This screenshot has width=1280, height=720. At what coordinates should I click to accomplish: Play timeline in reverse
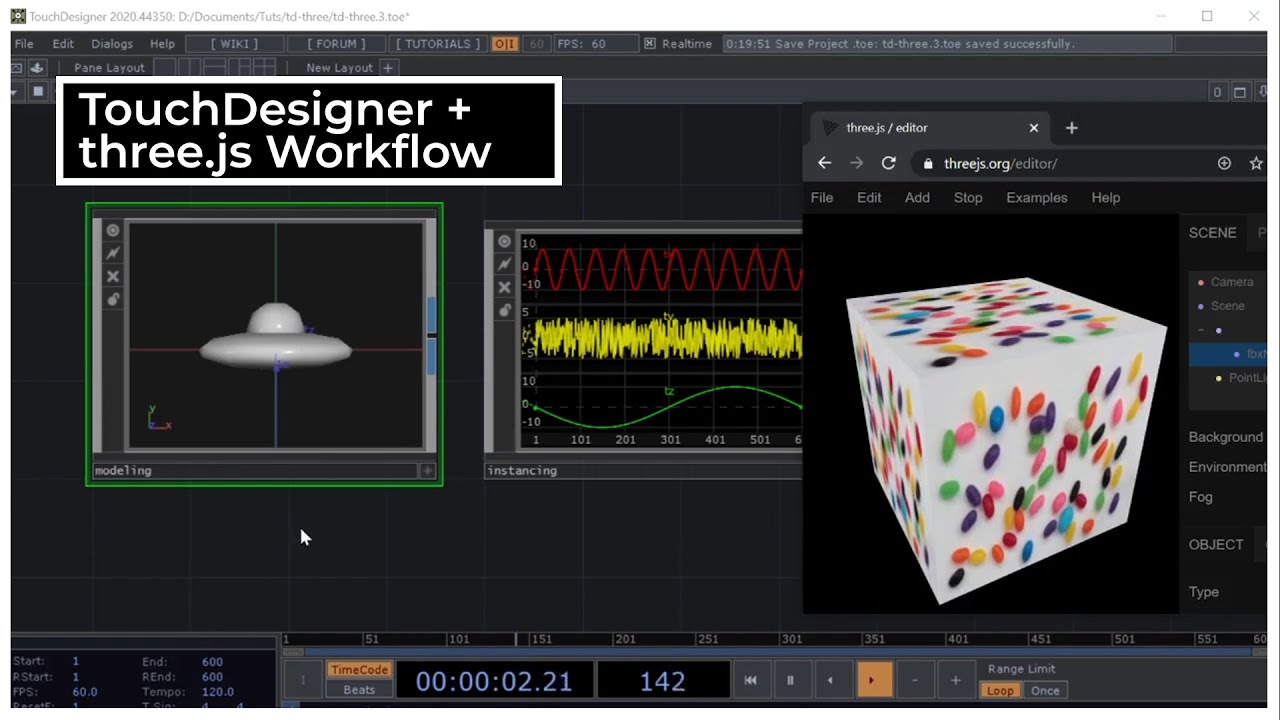[x=830, y=680]
